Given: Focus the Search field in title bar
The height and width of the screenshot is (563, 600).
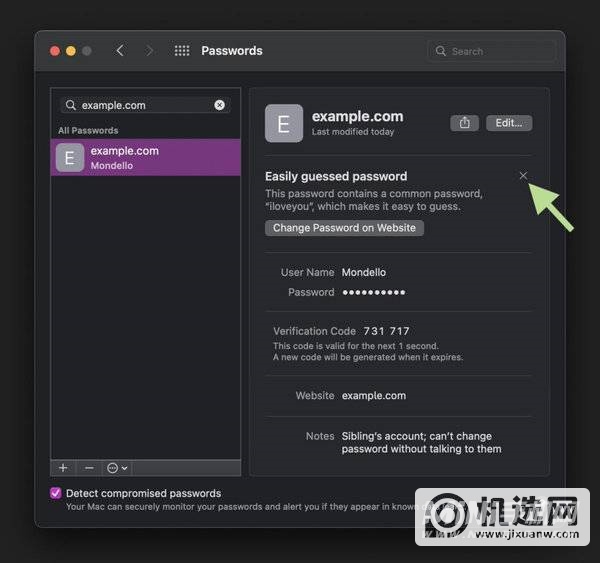Looking at the screenshot, I should 492,51.
